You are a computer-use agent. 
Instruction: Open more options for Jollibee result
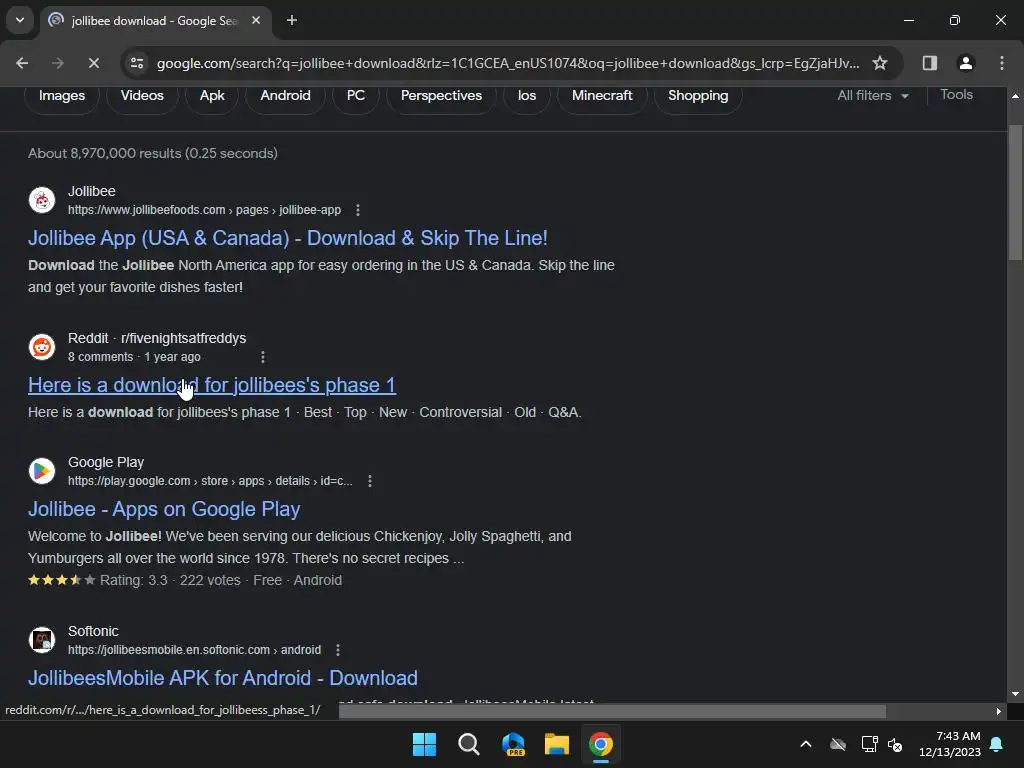(357, 210)
